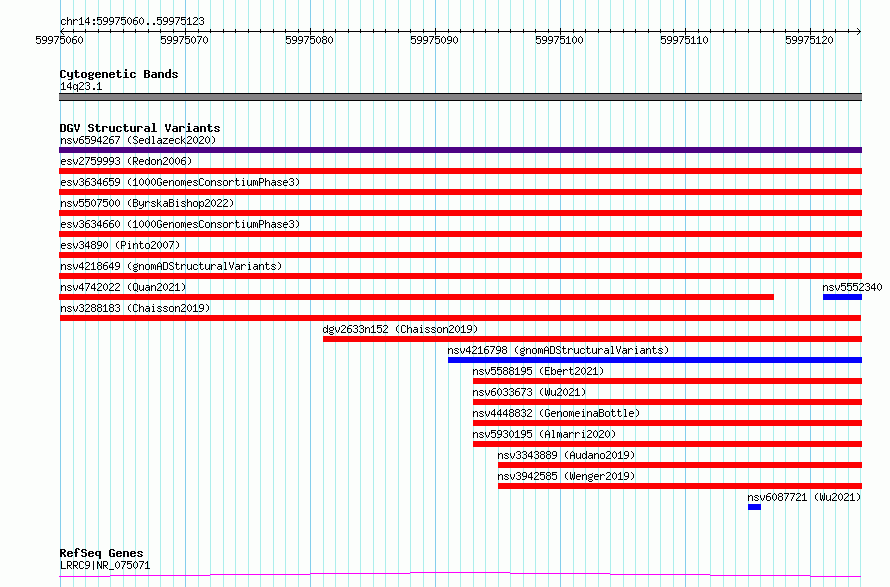The width and height of the screenshot is (890, 587).
Task: Open variant nsv5507500 (ByrskaBishop2022)
Action: 147,203
